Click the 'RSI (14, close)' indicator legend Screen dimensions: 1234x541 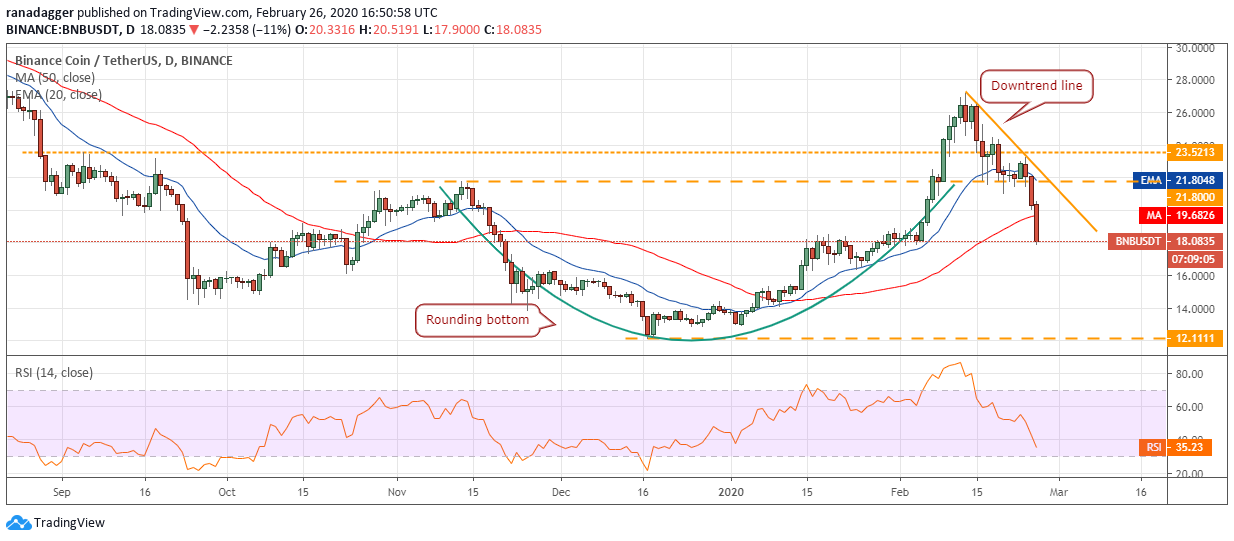[x=53, y=373]
